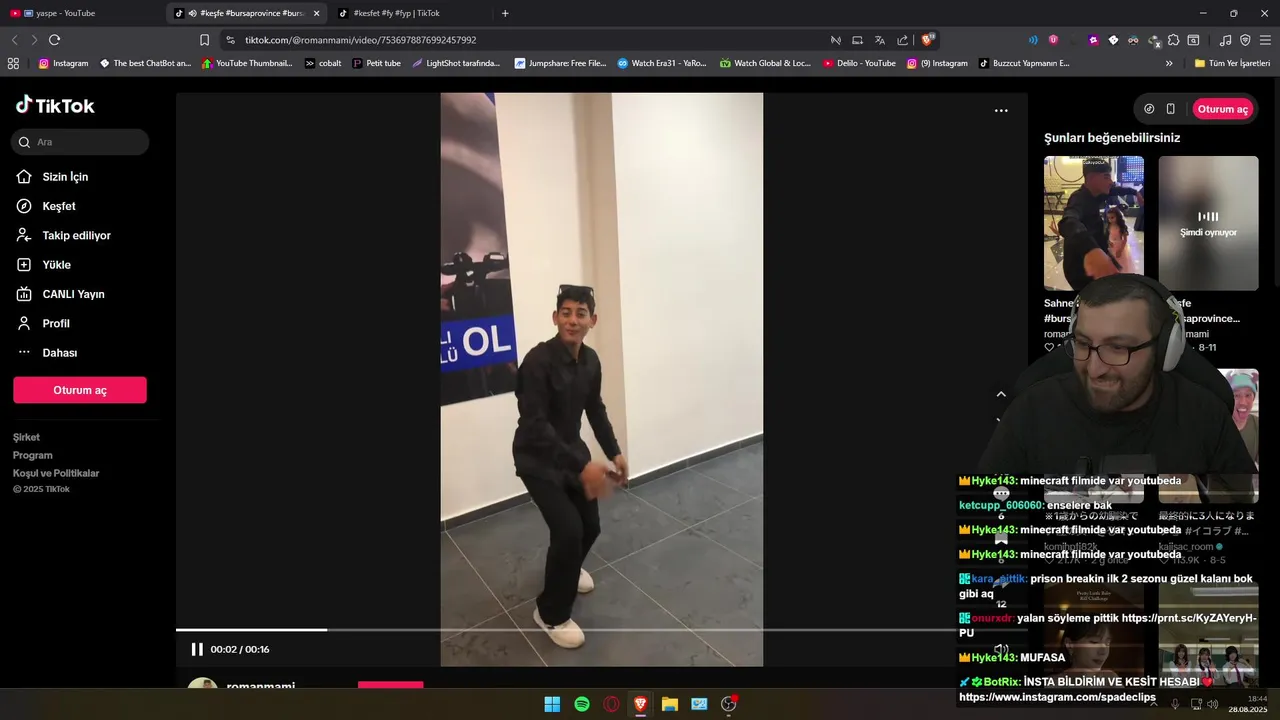1280x720 pixels.
Task: Open site settings icon in address bar
Action: tap(230, 40)
